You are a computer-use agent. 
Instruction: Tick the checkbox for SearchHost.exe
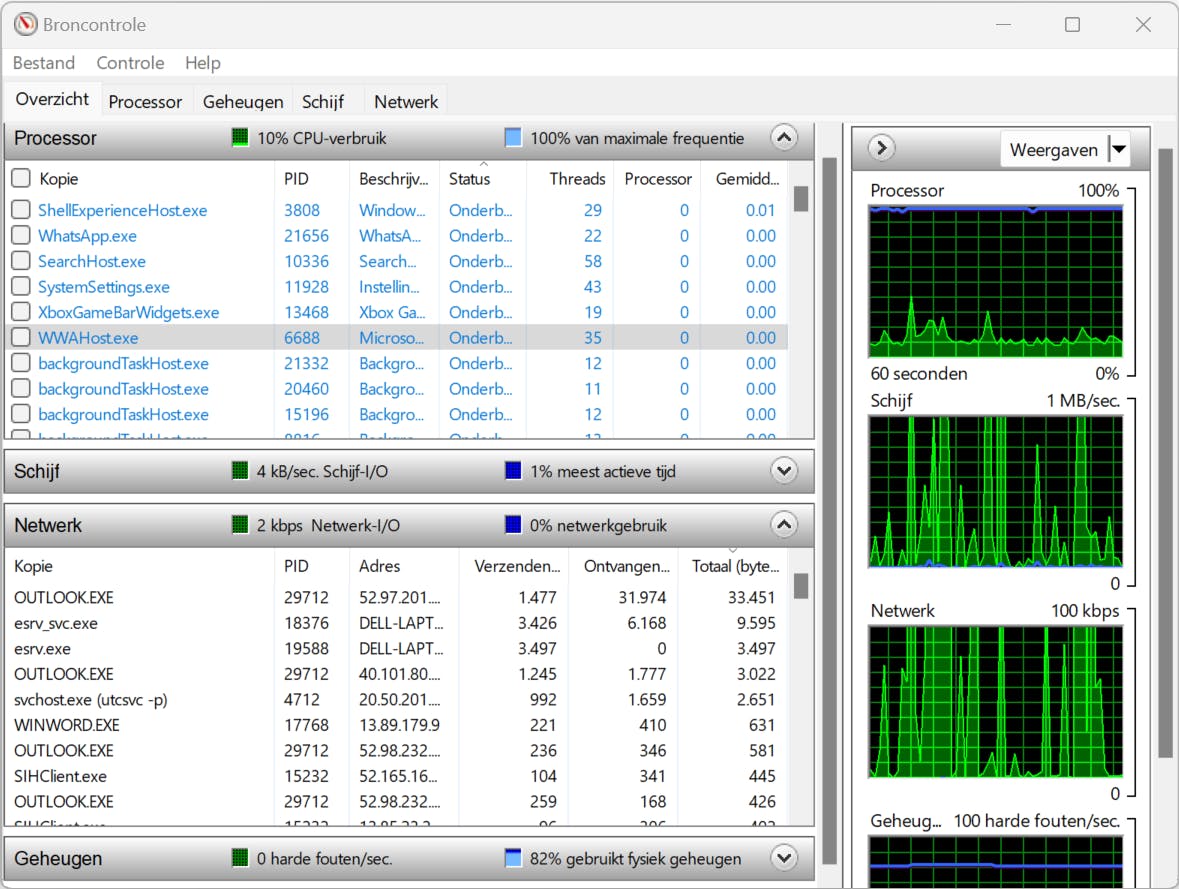pos(21,261)
